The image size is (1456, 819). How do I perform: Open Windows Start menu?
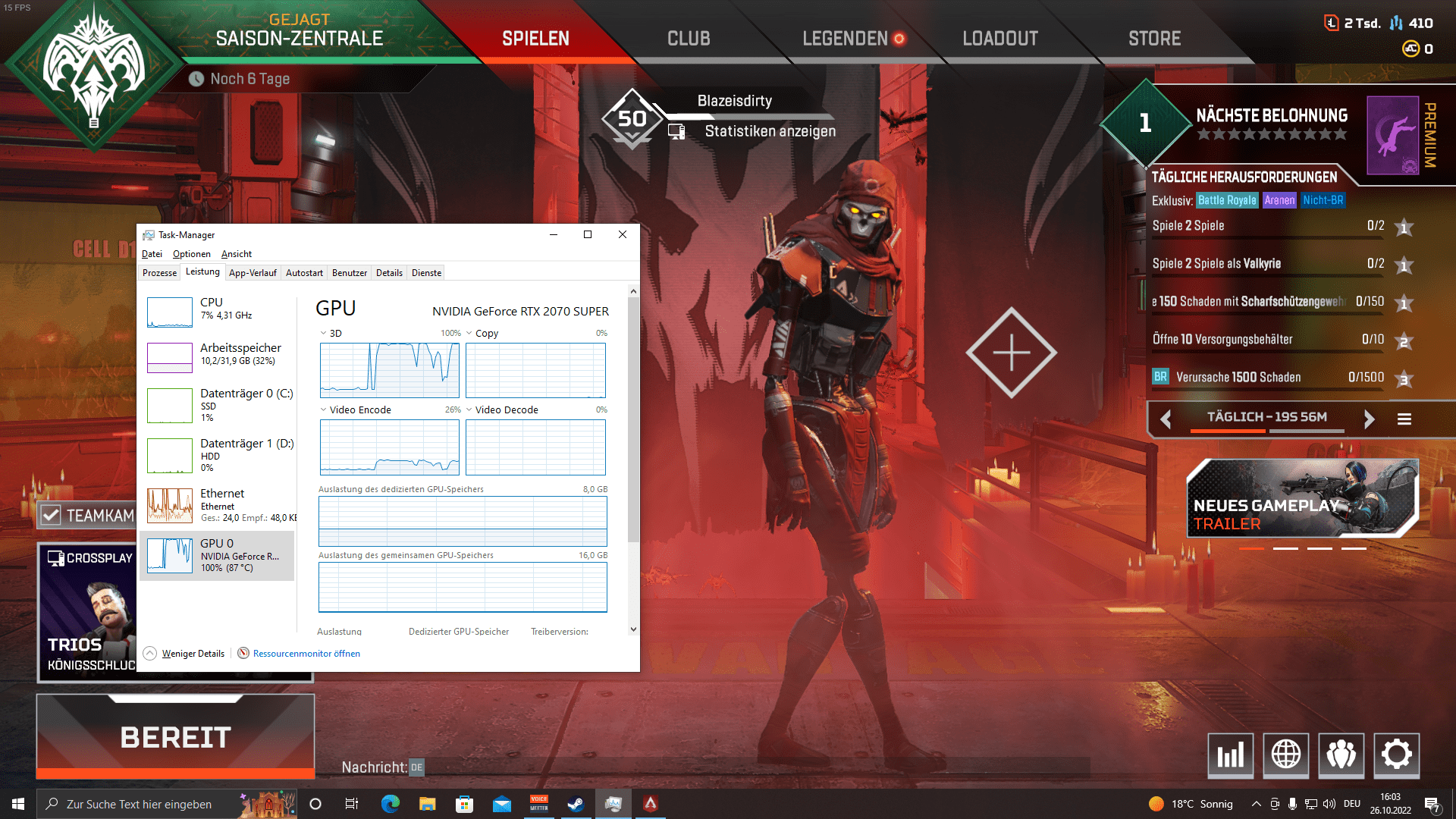click(x=18, y=804)
